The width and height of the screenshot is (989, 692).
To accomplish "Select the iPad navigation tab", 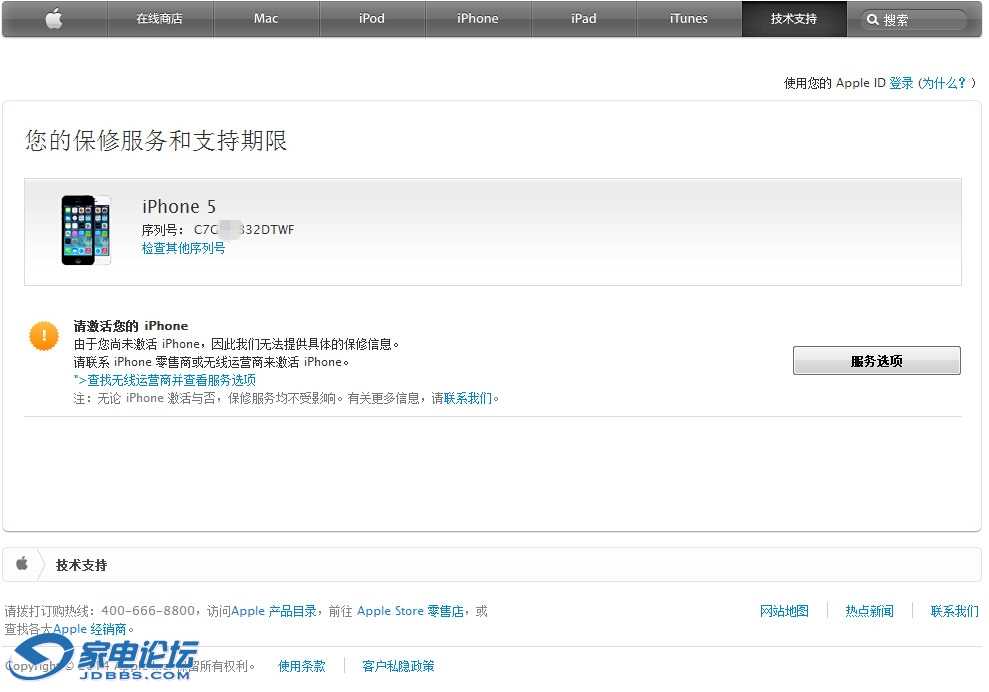I will (x=584, y=19).
